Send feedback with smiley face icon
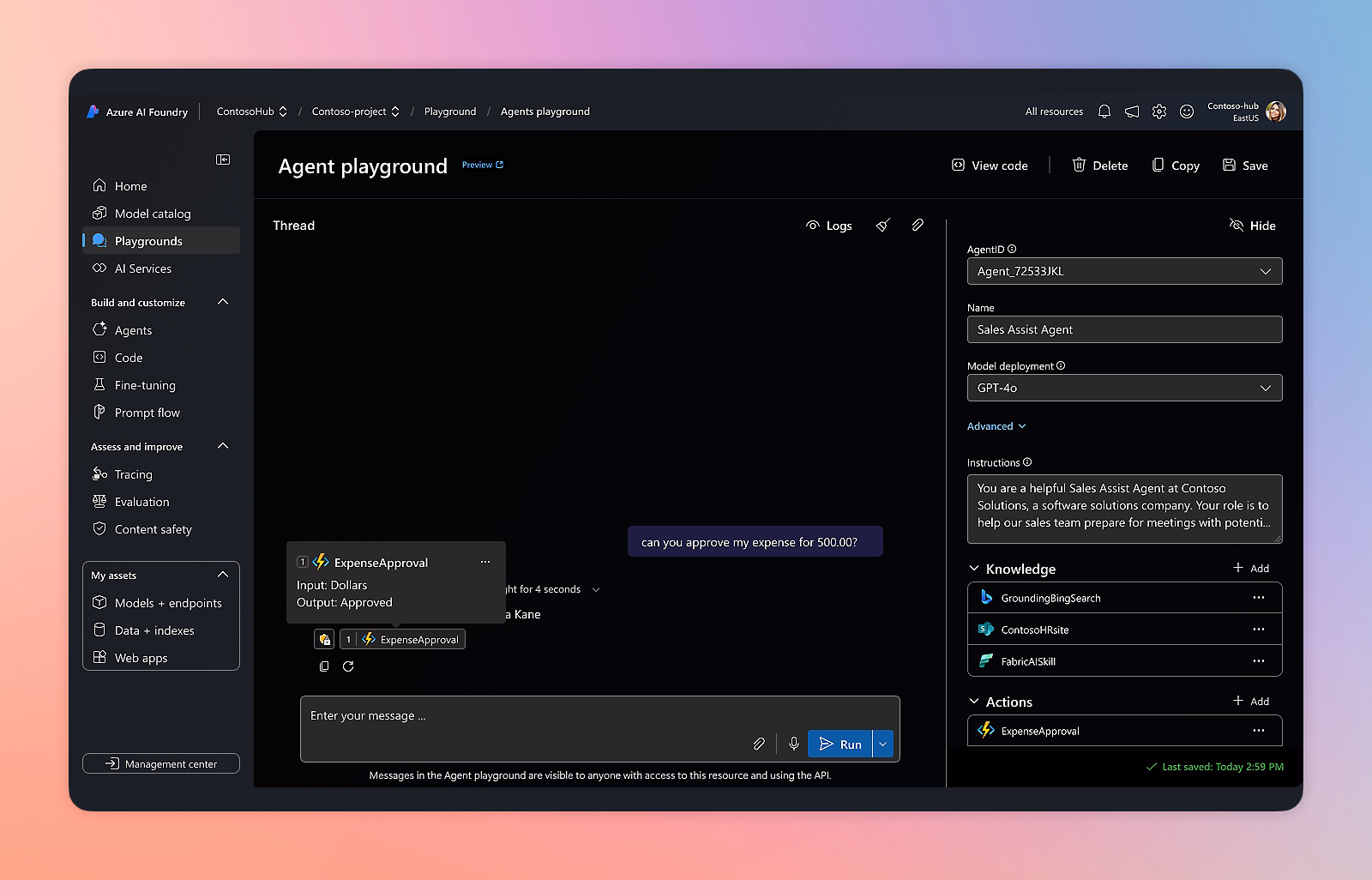The image size is (1372, 880). [x=1187, y=112]
